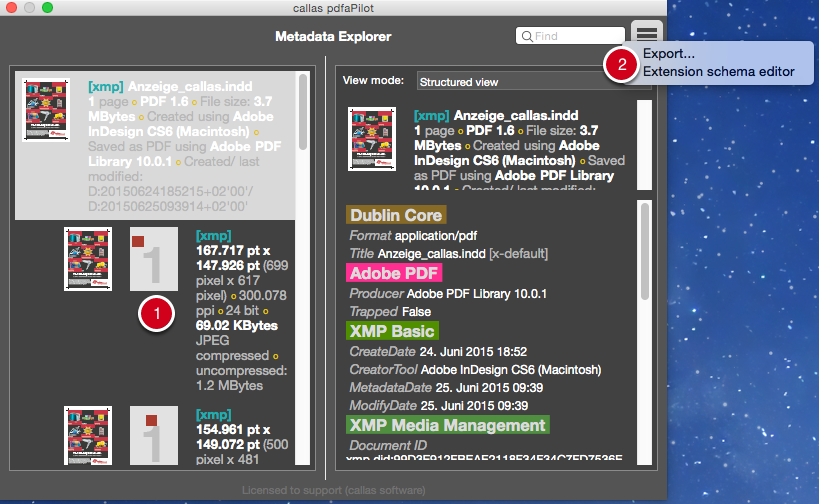Click [xmp] tag of 167.717 pt image

tap(213, 236)
